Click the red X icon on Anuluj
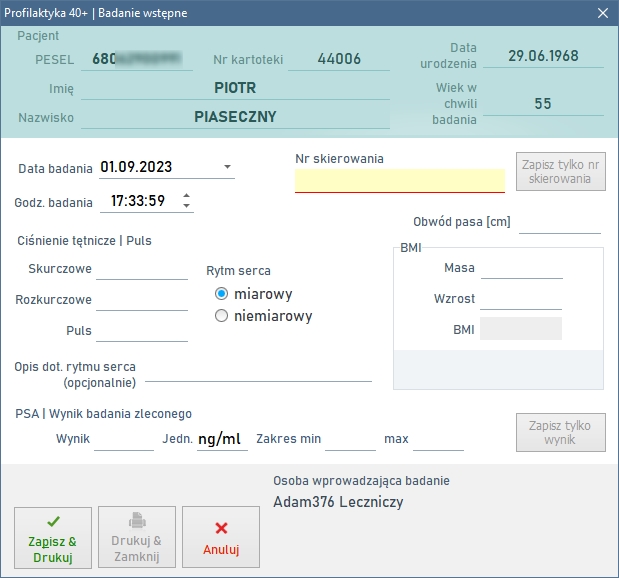Viewport: 619px width, 578px height. tap(221, 528)
